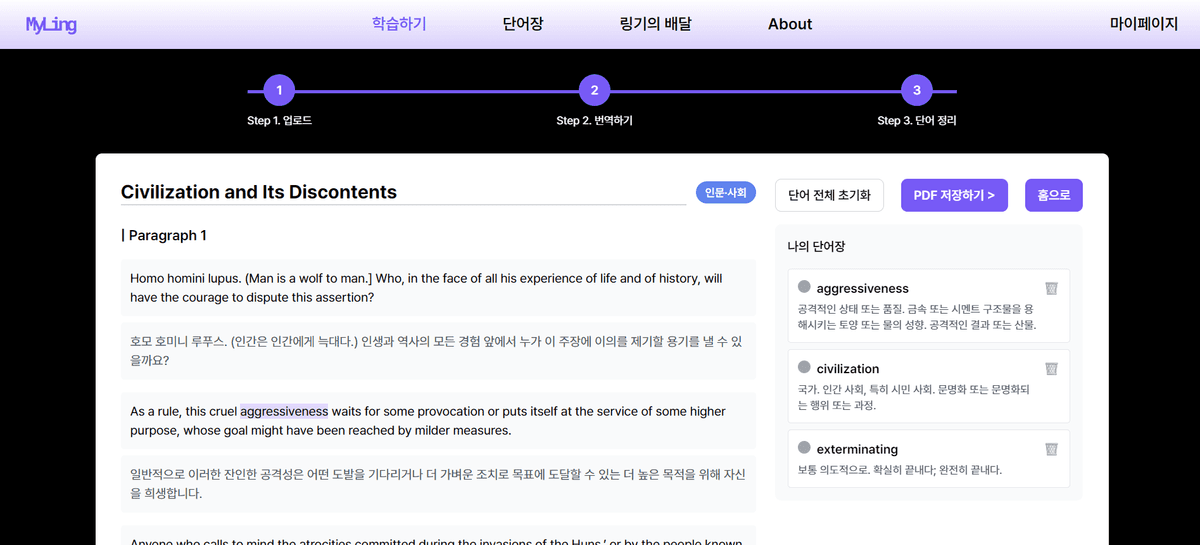1200x545 pixels.
Task: Click the title field Civilization and Its Discontents
Action: click(403, 192)
